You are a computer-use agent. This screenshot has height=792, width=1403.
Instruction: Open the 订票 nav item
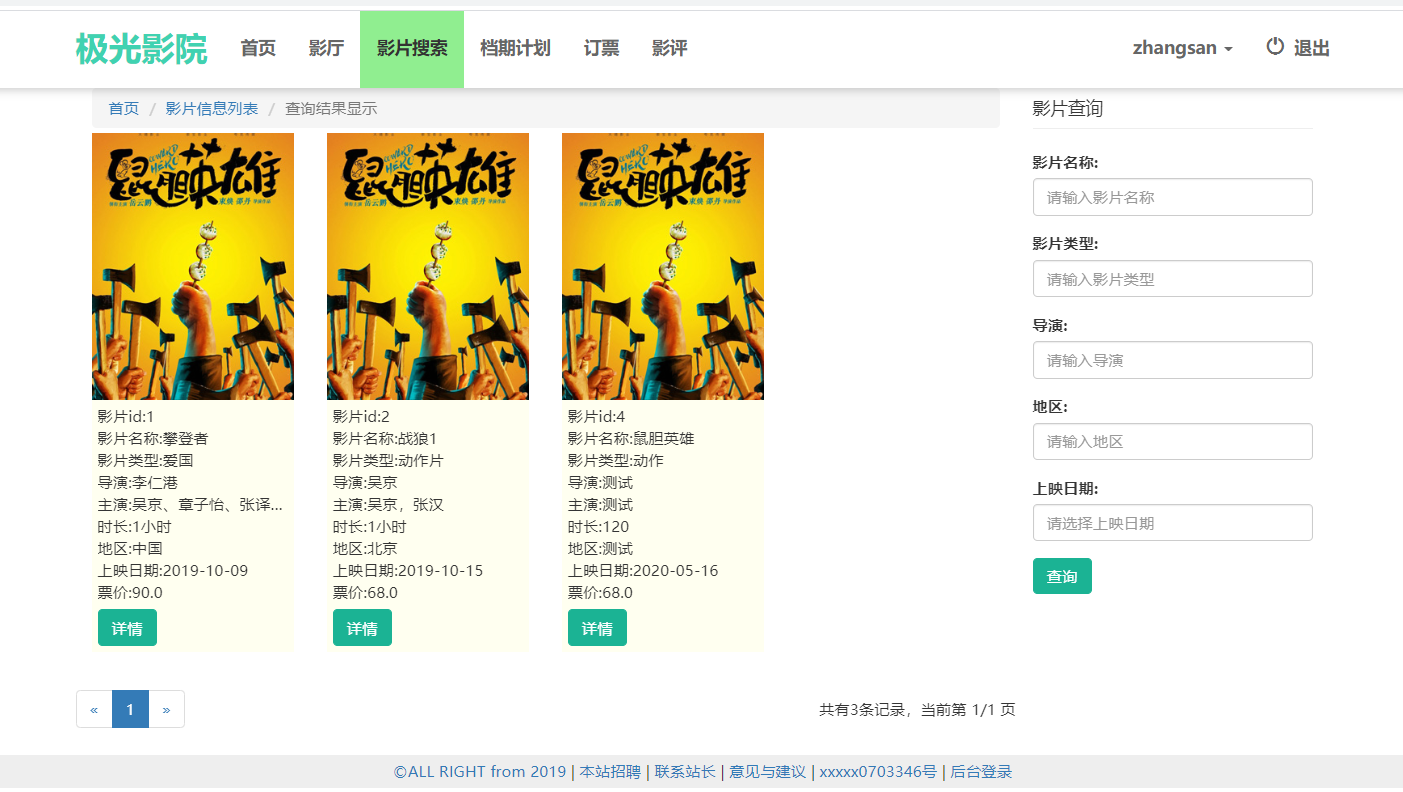click(x=601, y=49)
